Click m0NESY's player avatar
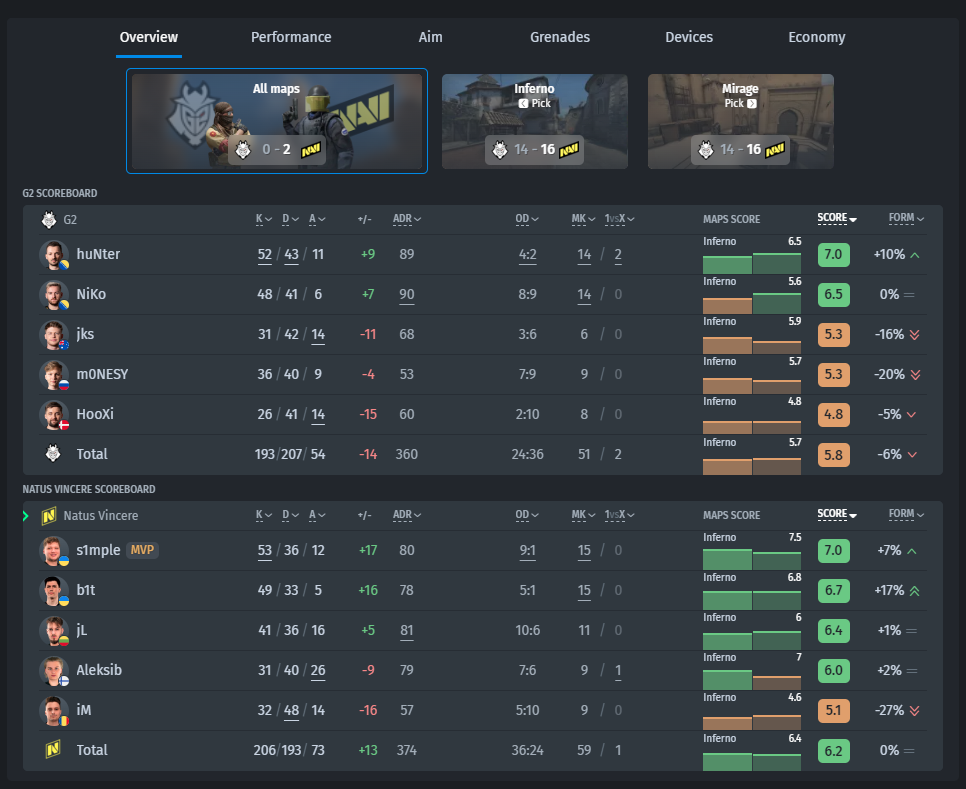 point(54,375)
